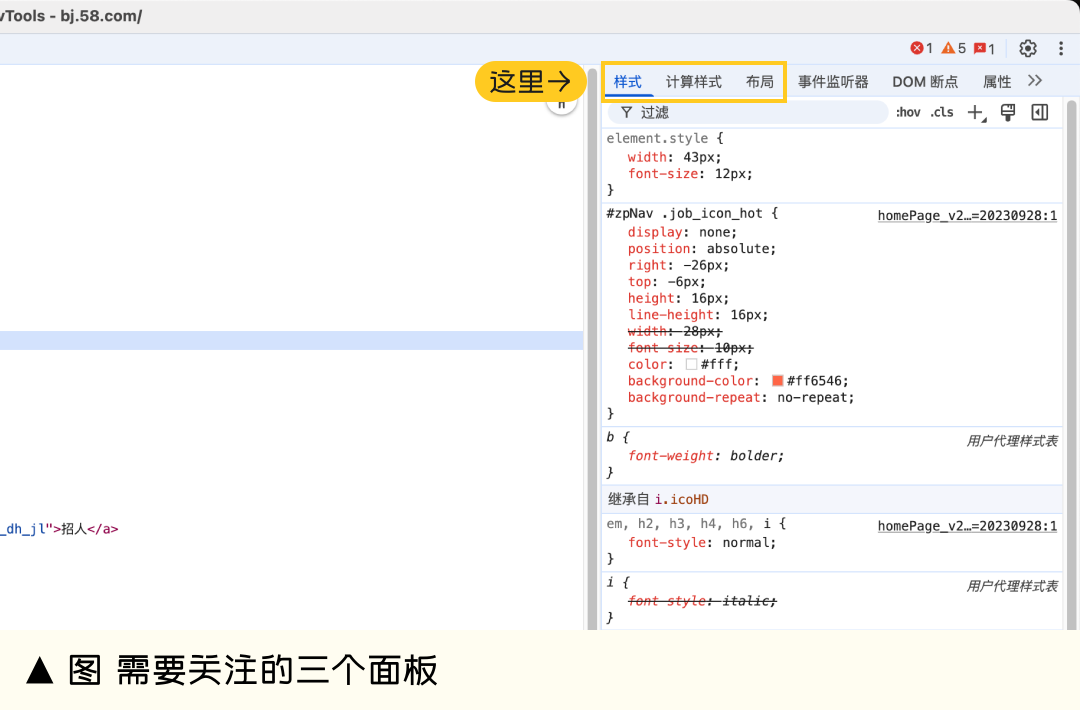
Task: Switch to the 布局 tab
Action: [x=760, y=82]
